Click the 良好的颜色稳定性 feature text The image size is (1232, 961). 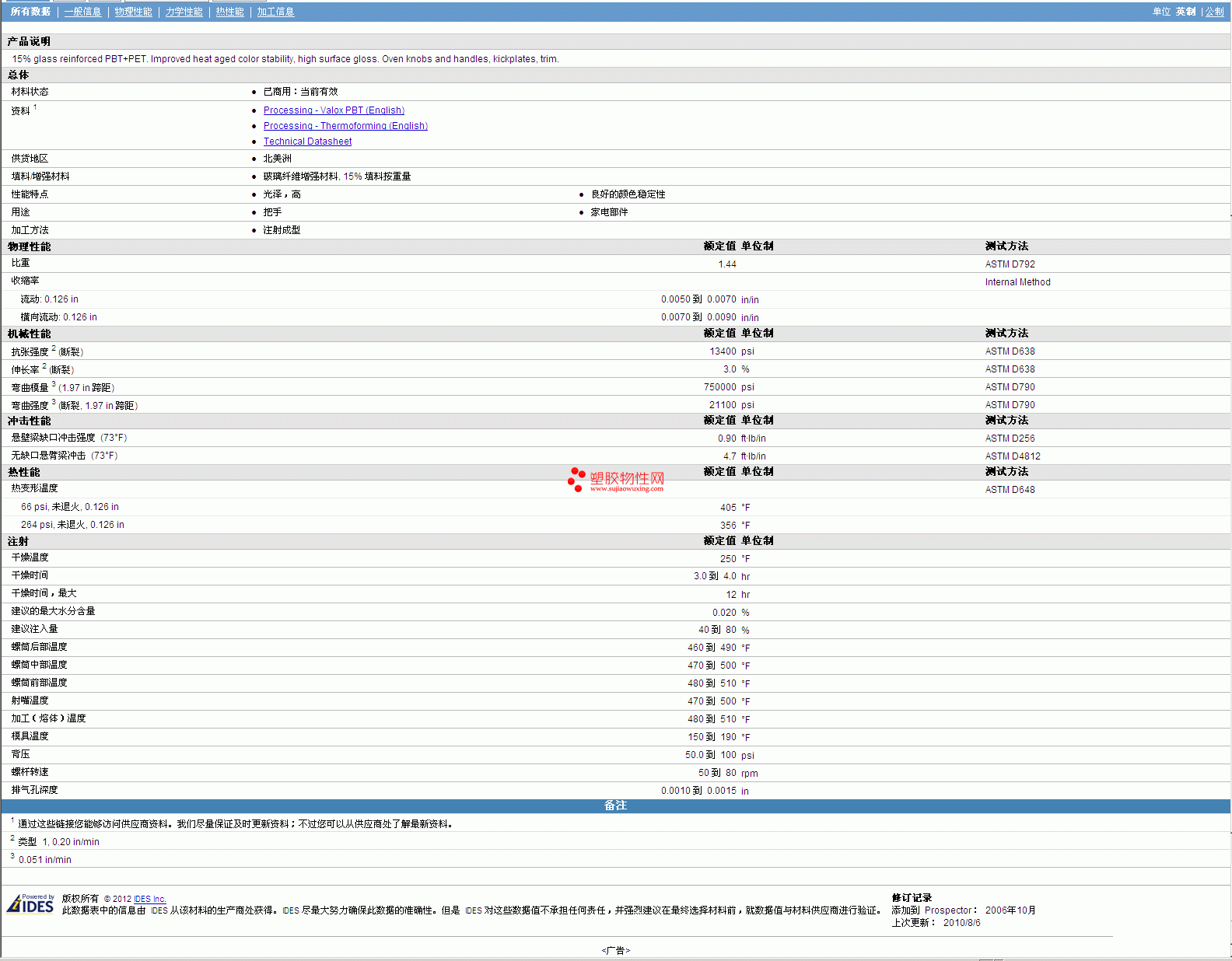point(628,194)
